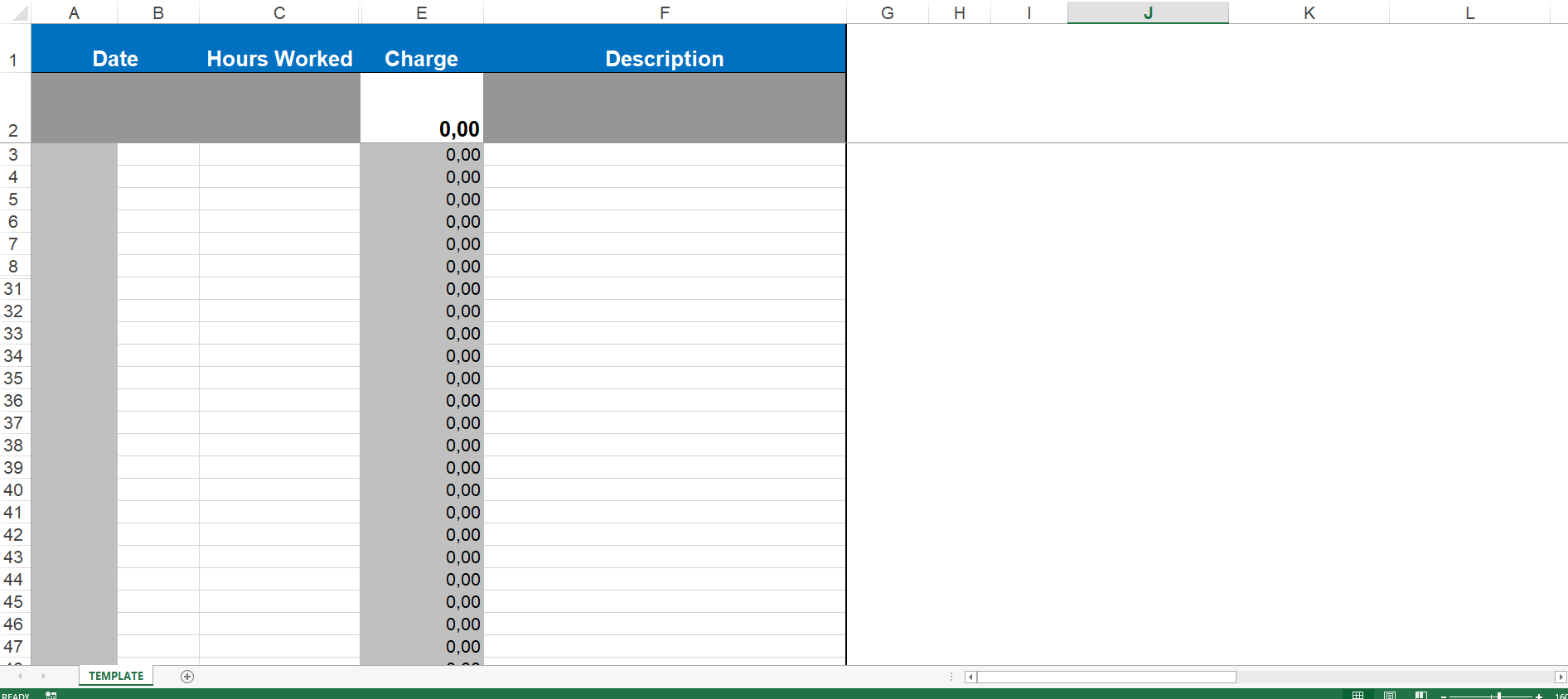
Task: Select the TEMPLATE sheet tab
Action: coord(116,676)
